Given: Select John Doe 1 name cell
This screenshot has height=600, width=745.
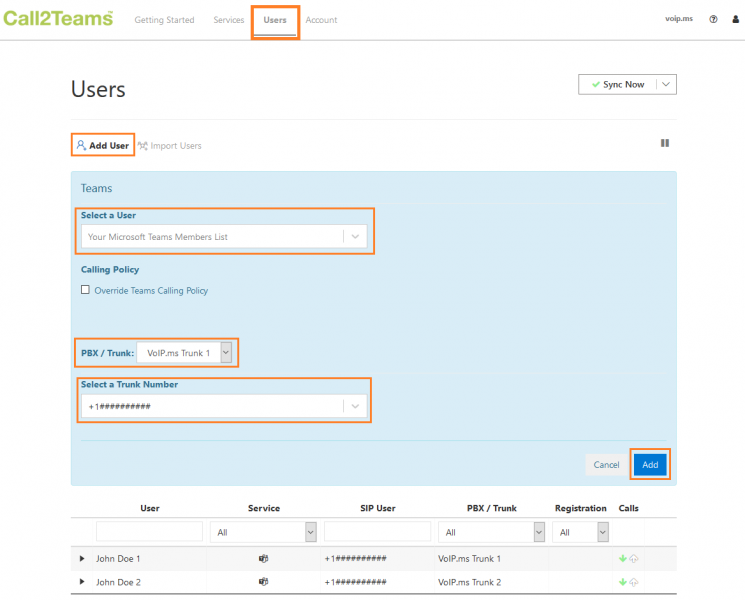Looking at the screenshot, I should click(x=118, y=559).
